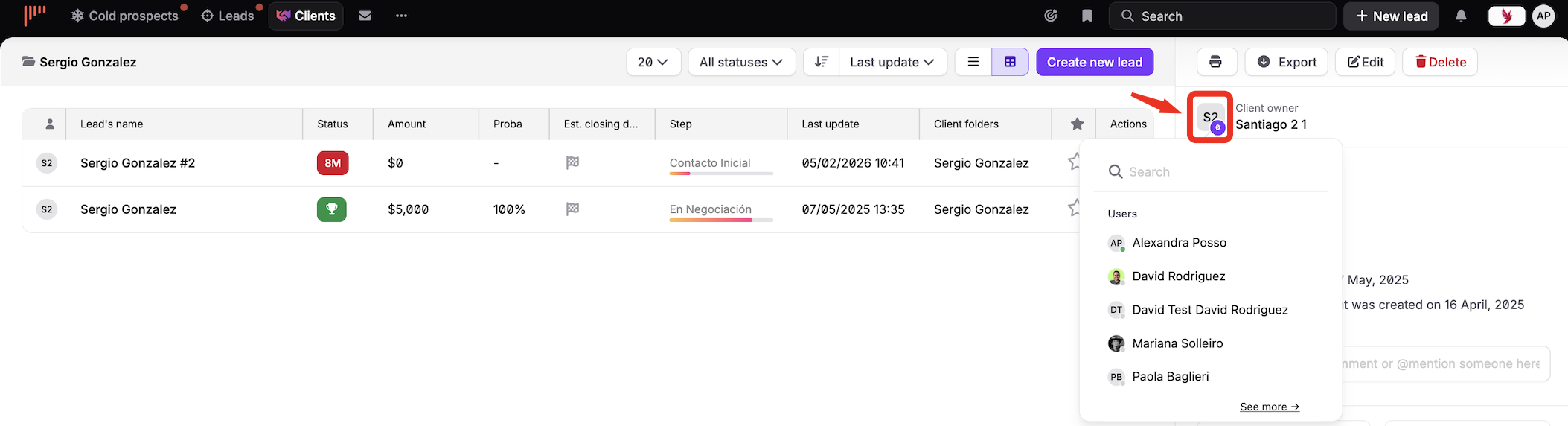Viewport: 1568px width, 426px height.
Task: Sort by Proba column header
Action: [508, 124]
